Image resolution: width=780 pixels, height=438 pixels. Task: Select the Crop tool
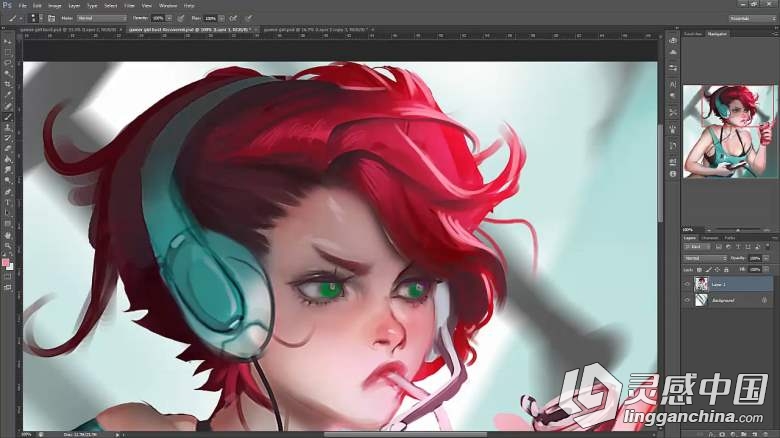7,85
